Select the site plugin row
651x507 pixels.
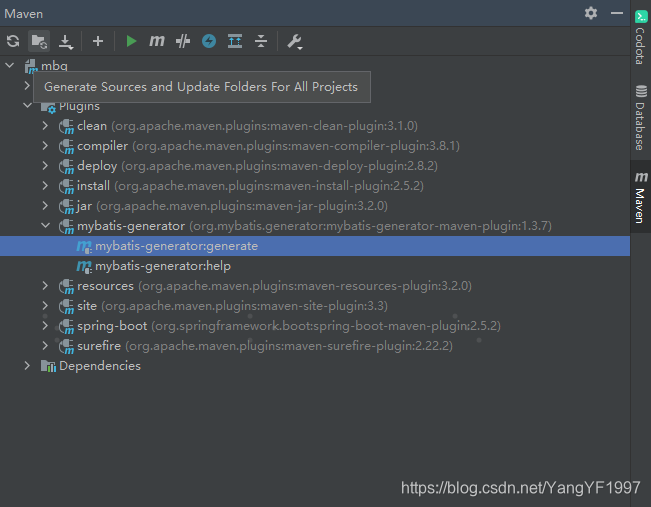[315, 306]
